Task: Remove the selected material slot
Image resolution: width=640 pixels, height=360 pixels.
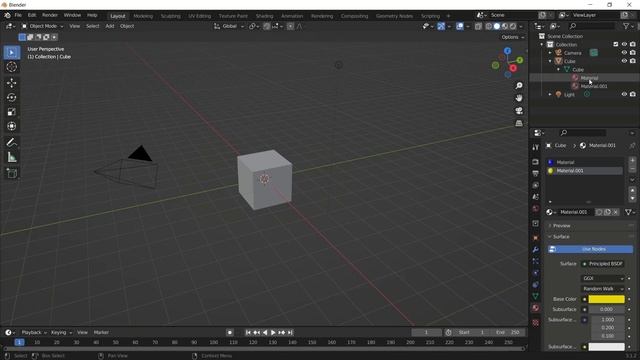Action: click(632, 169)
